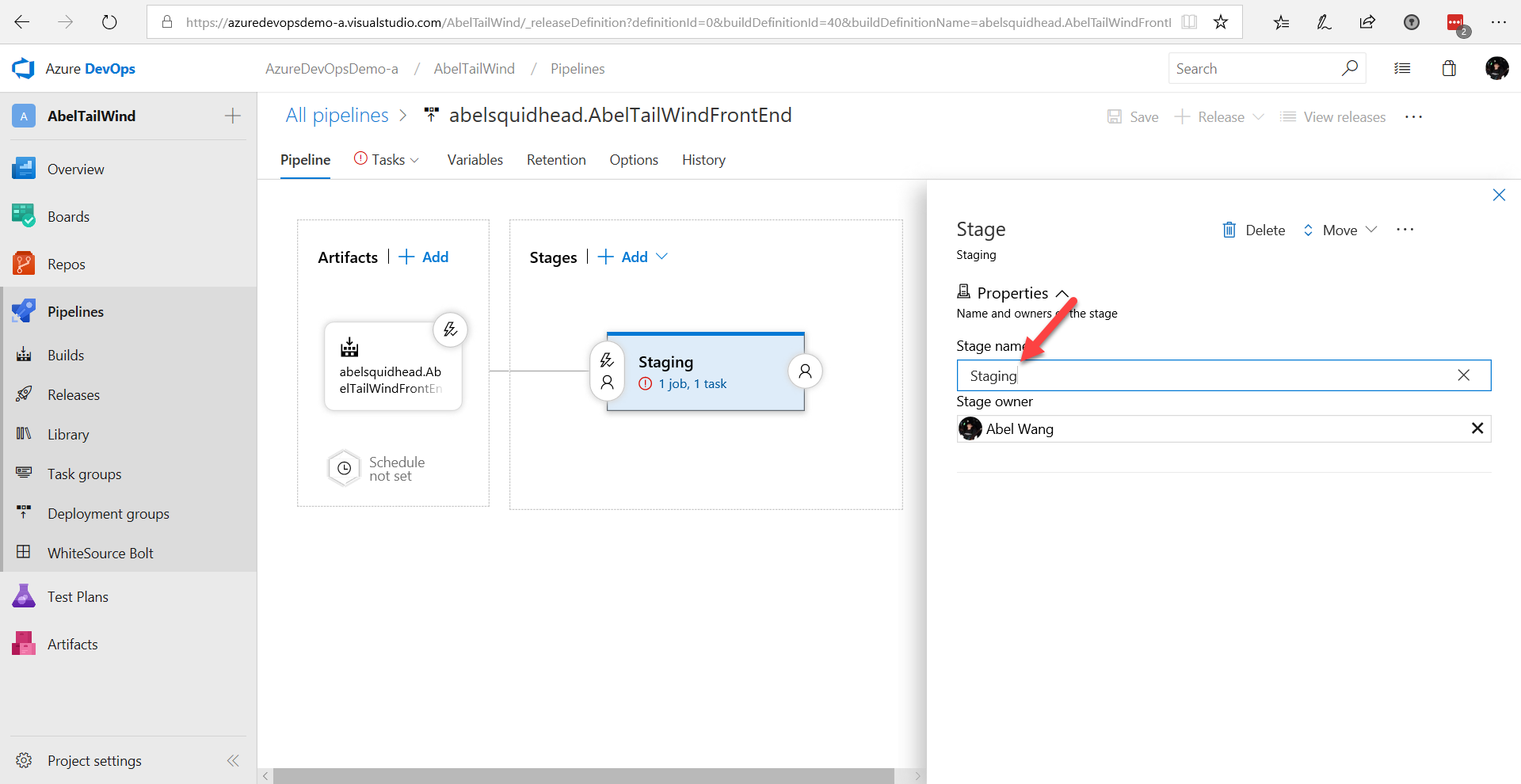The height and width of the screenshot is (784, 1521).
Task: Click the Schedule not set clock icon
Action: point(345,468)
